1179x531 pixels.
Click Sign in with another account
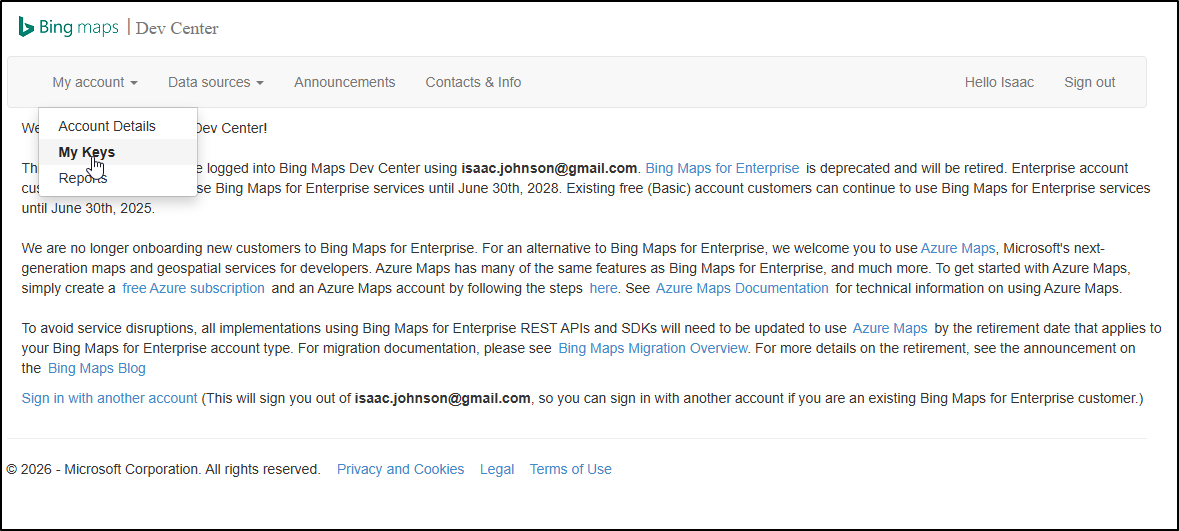[x=110, y=398]
